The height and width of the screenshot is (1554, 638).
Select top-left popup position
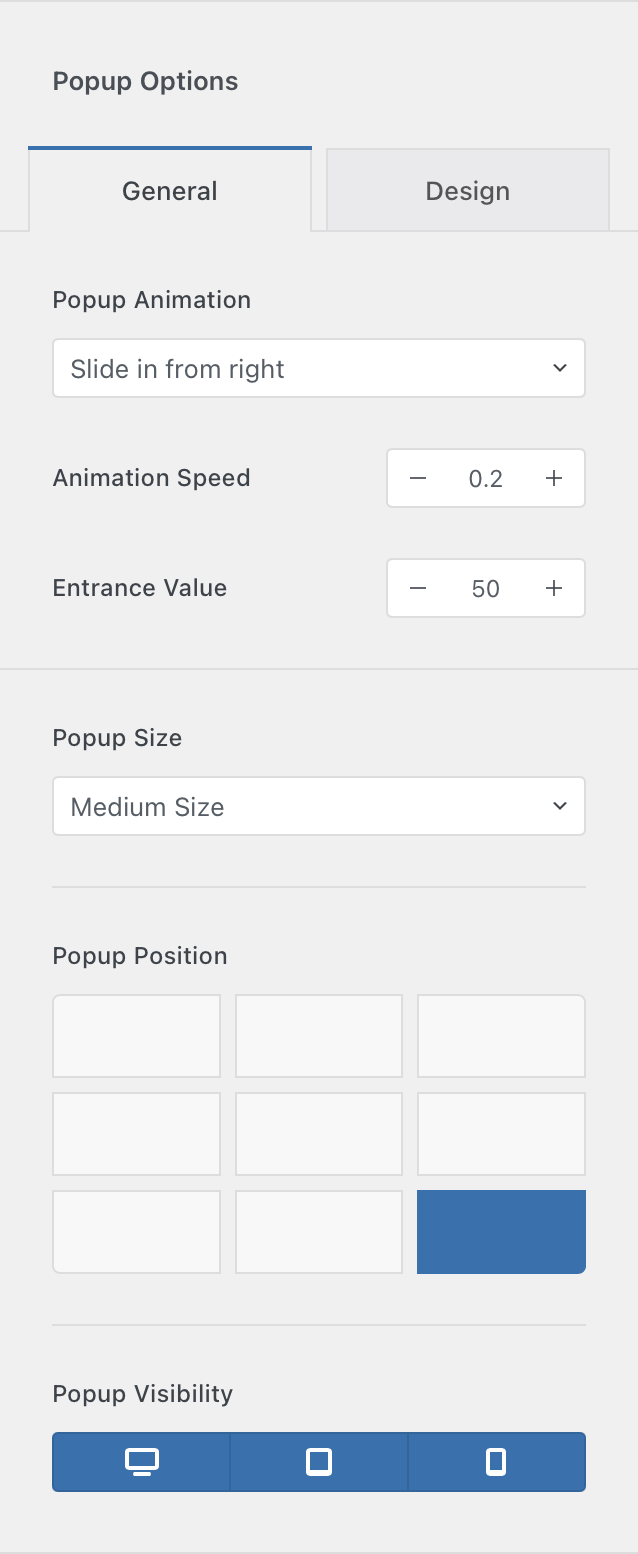[x=137, y=1036]
